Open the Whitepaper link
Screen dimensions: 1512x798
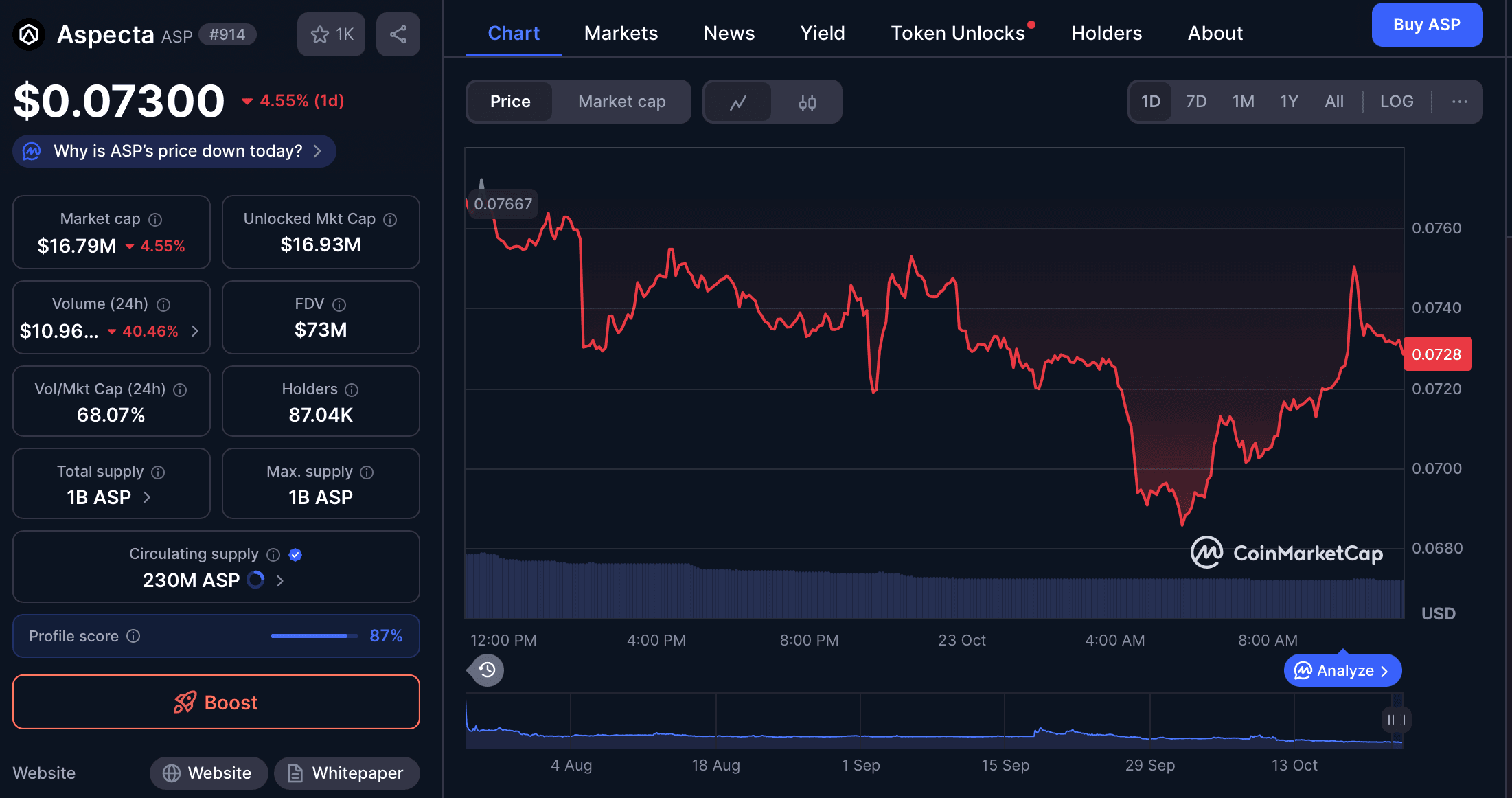click(346, 773)
